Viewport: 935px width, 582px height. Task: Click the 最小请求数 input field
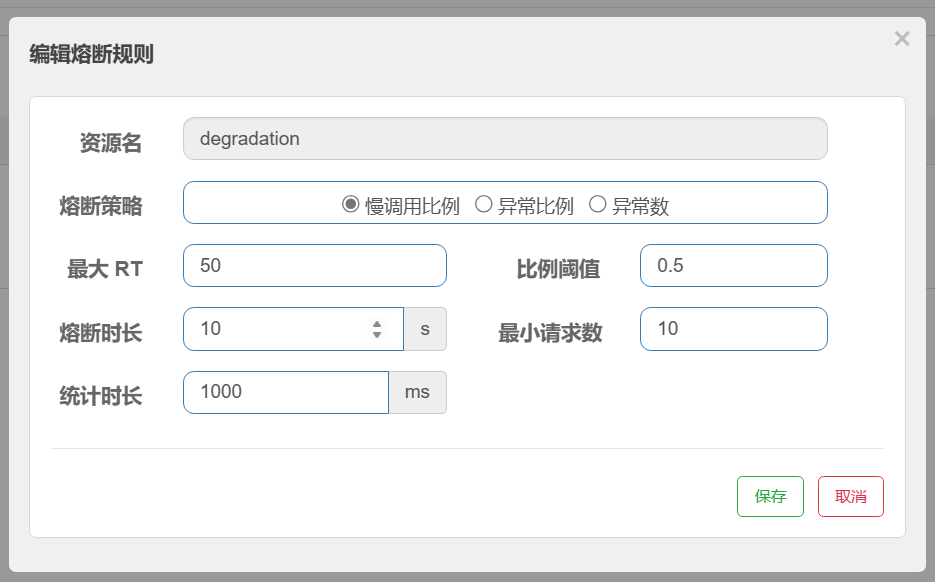(x=733, y=329)
